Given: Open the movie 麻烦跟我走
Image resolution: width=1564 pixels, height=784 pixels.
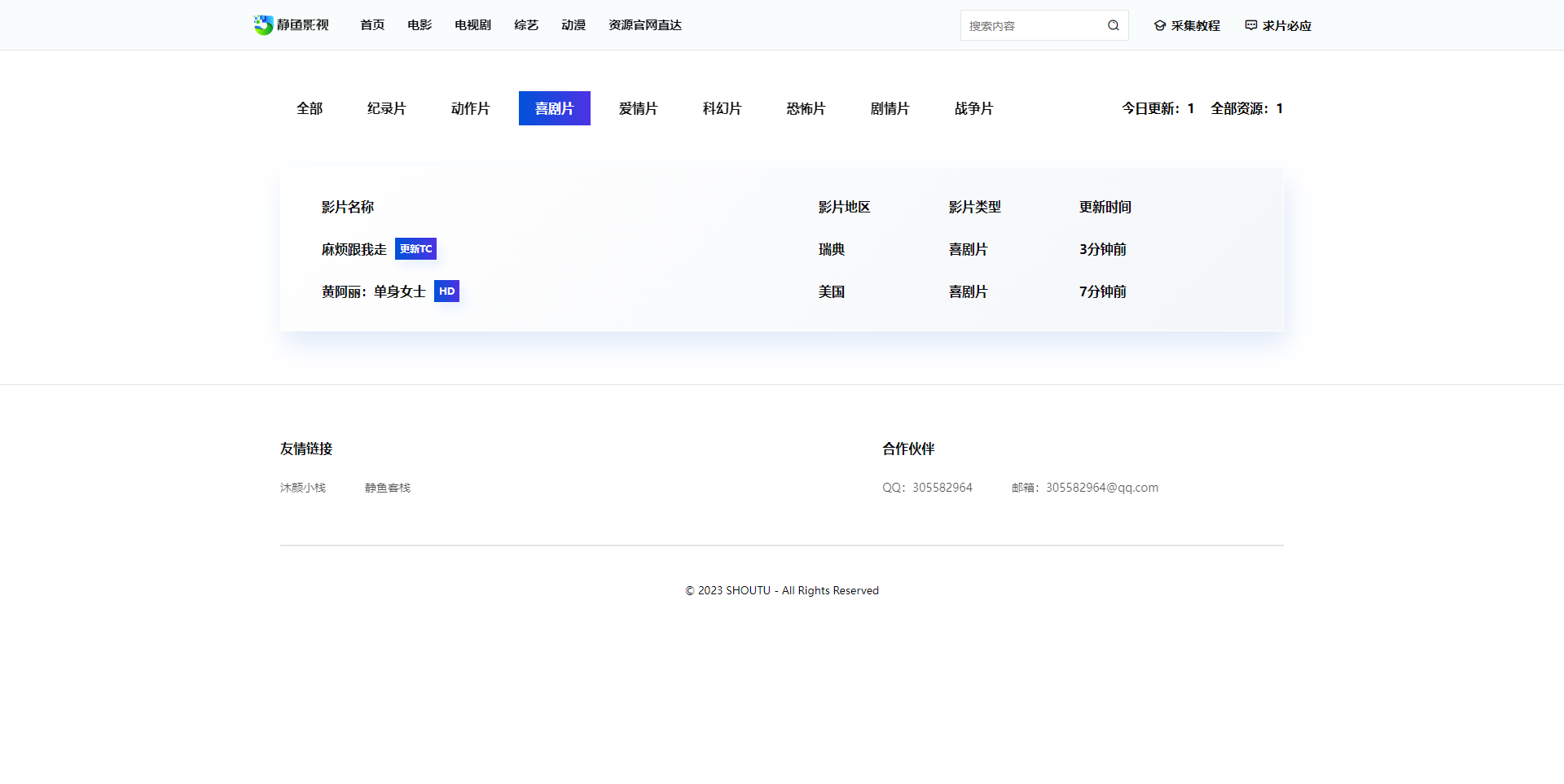Looking at the screenshot, I should [354, 249].
